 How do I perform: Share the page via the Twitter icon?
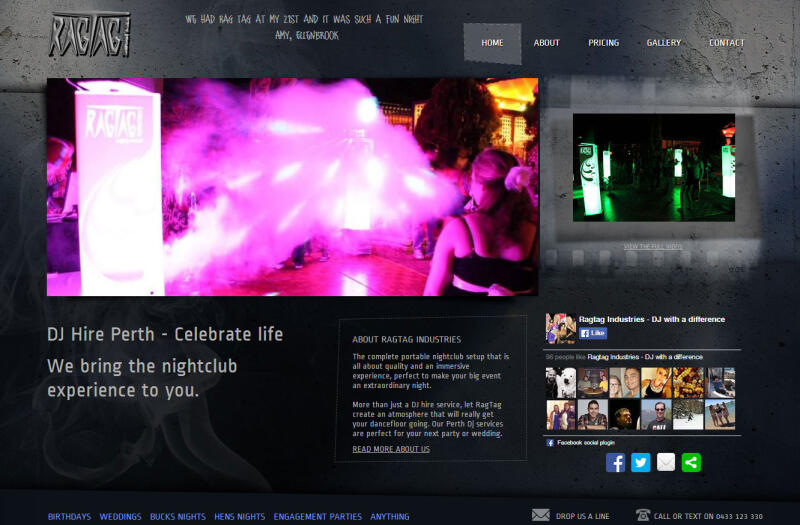pos(641,463)
